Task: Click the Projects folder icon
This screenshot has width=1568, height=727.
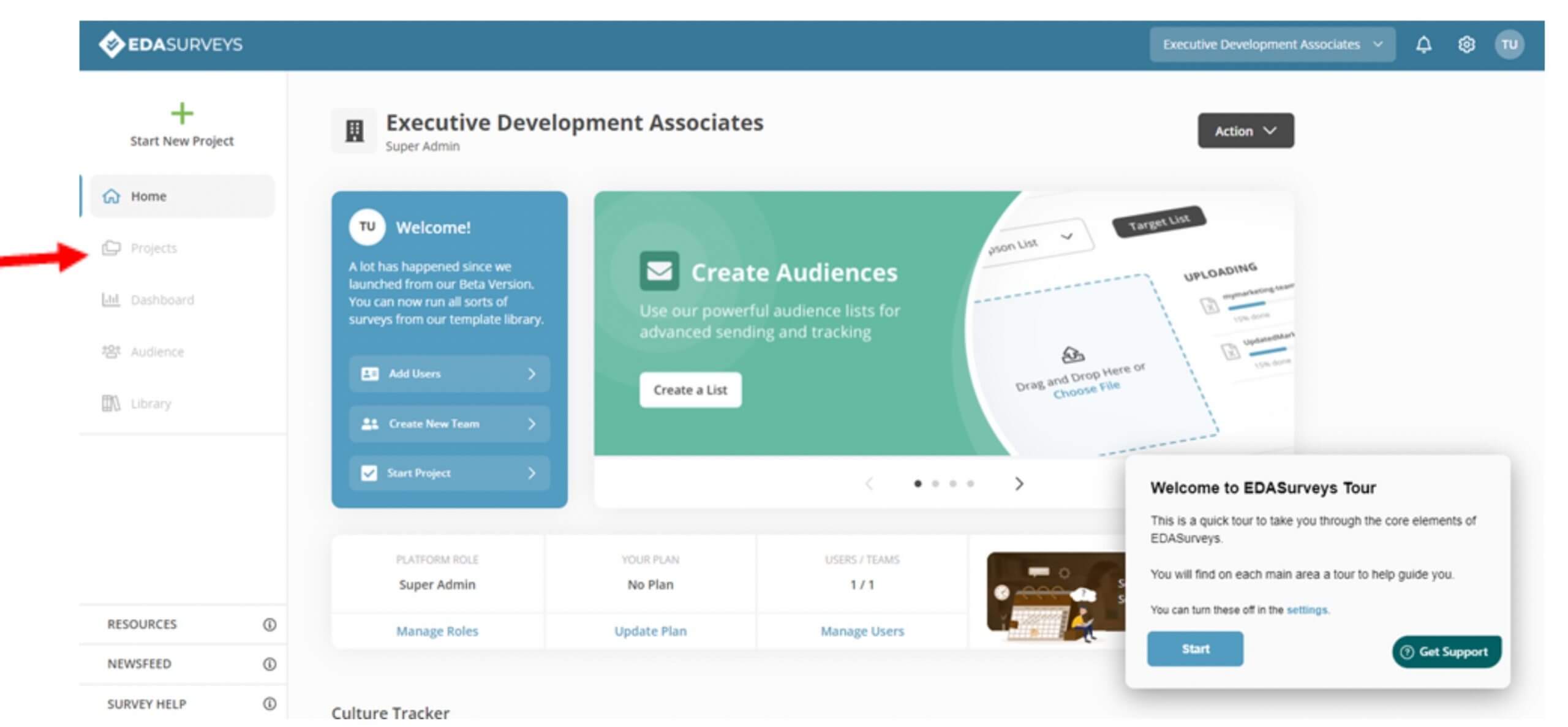Action: (111, 247)
